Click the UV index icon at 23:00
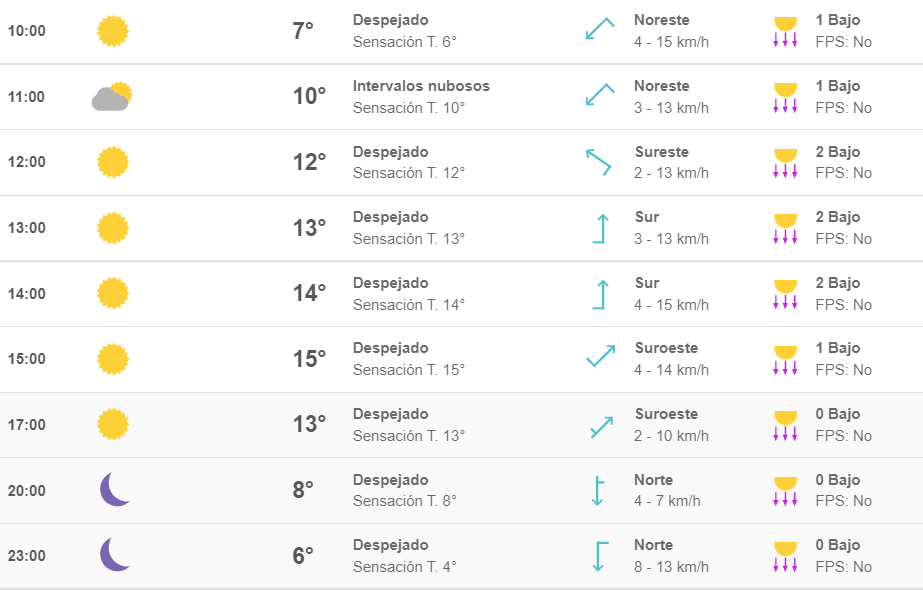The height and width of the screenshot is (590, 923). [x=785, y=556]
